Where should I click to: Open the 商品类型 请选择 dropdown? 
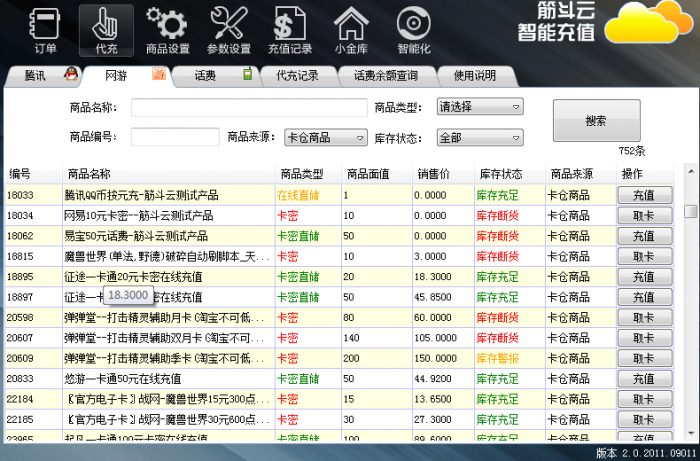[480, 107]
